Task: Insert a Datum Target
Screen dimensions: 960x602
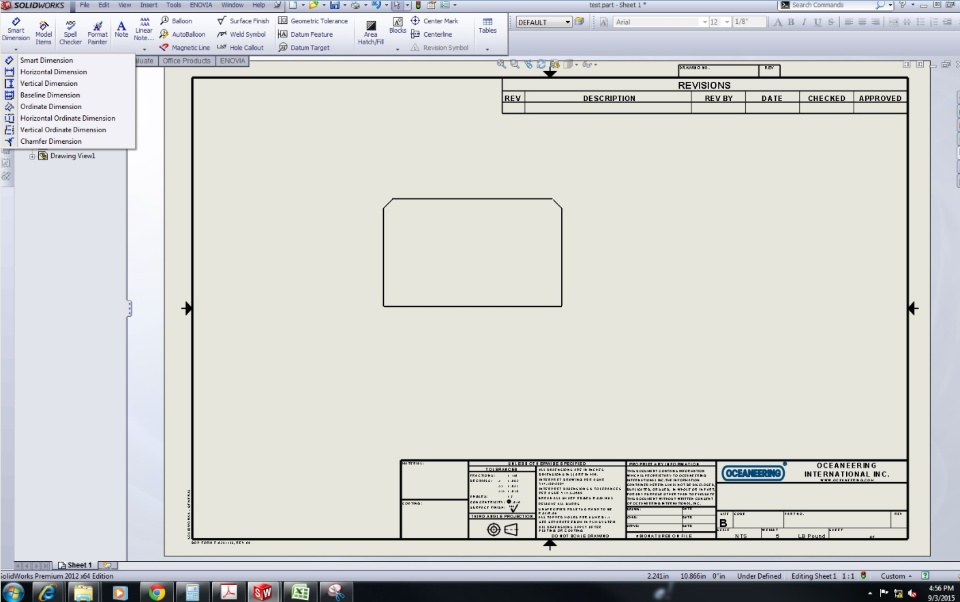Action: [x=304, y=47]
